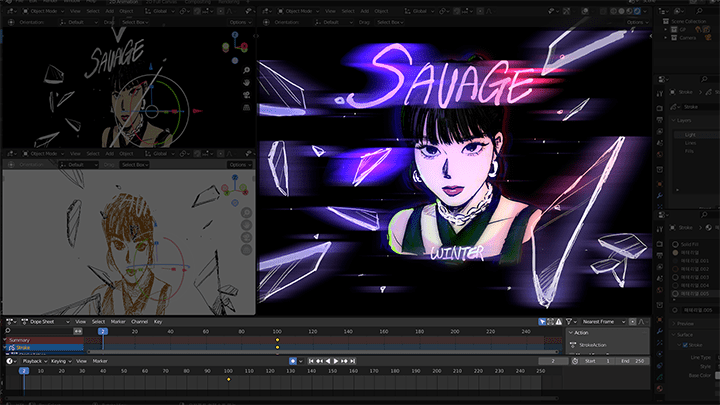Toggle auto keying record button

click(292, 361)
